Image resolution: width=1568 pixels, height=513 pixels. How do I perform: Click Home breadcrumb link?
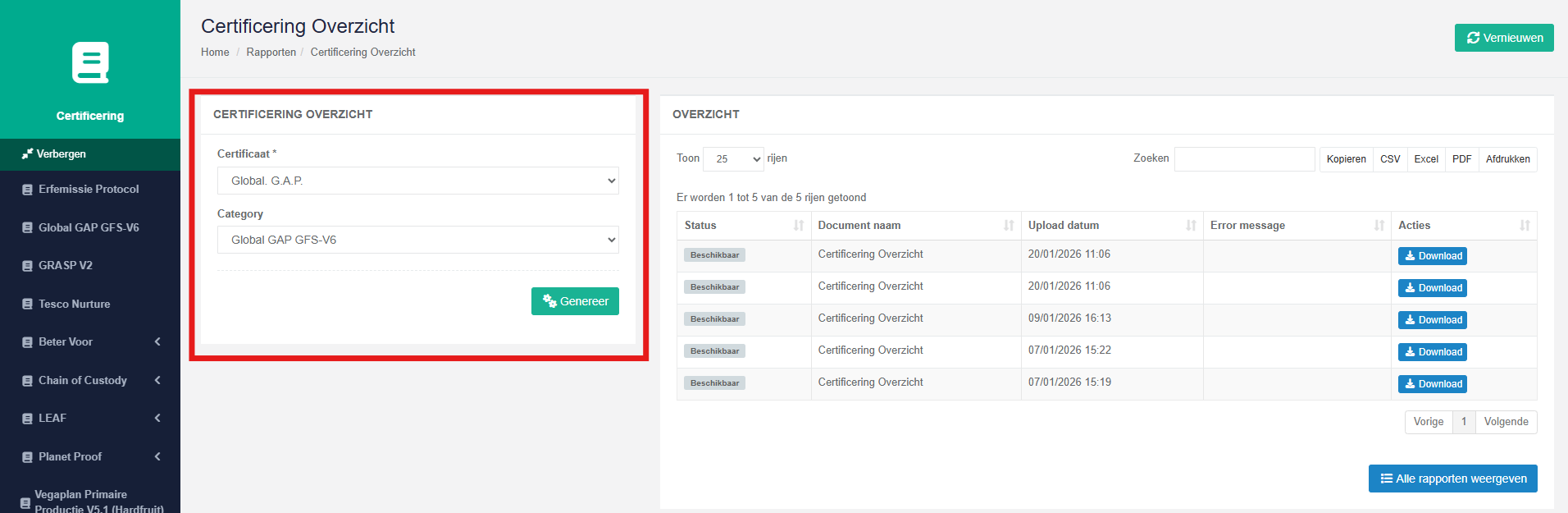[x=215, y=52]
